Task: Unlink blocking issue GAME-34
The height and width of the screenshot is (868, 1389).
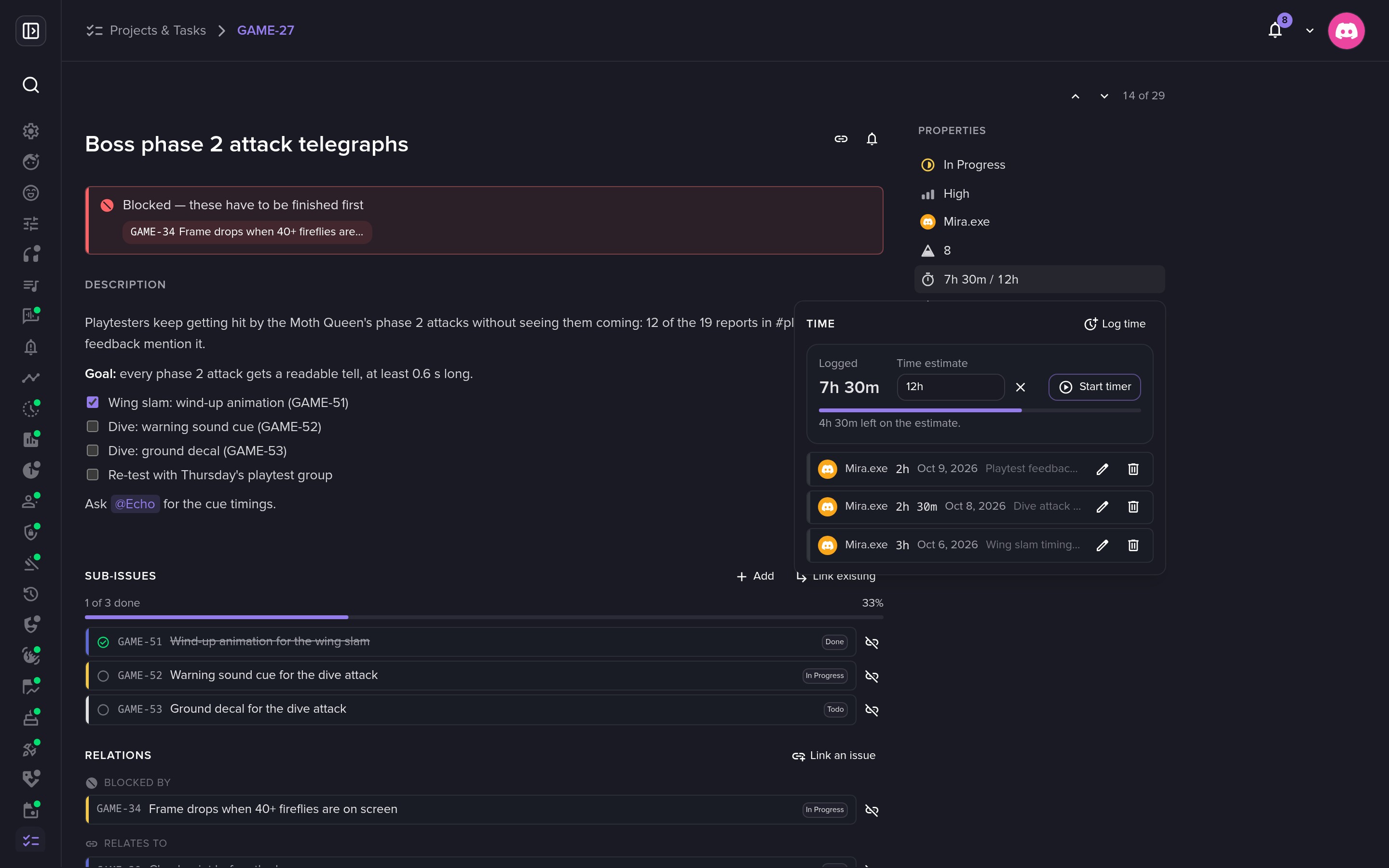Action: pos(872,810)
